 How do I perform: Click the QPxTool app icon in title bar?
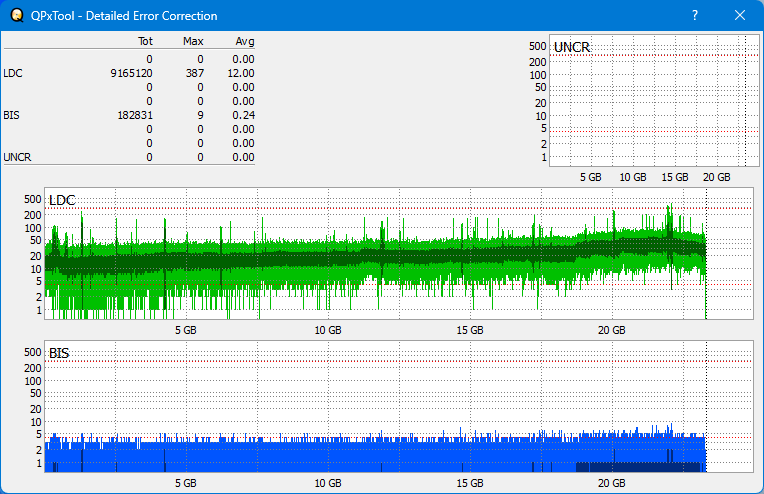[x=15, y=16]
